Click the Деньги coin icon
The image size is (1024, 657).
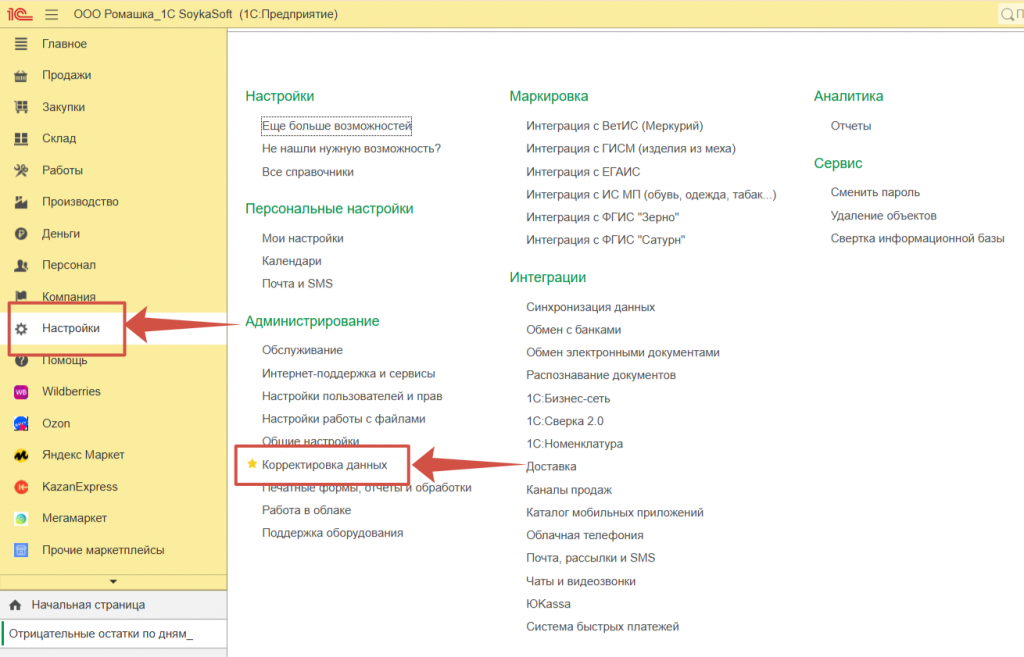point(21,234)
